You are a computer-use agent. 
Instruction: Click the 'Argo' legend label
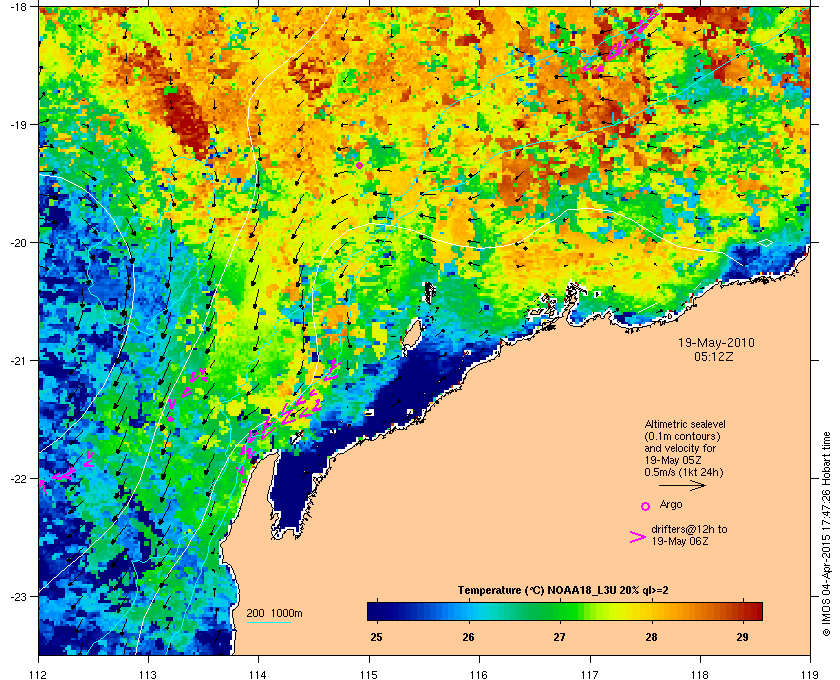(671, 505)
